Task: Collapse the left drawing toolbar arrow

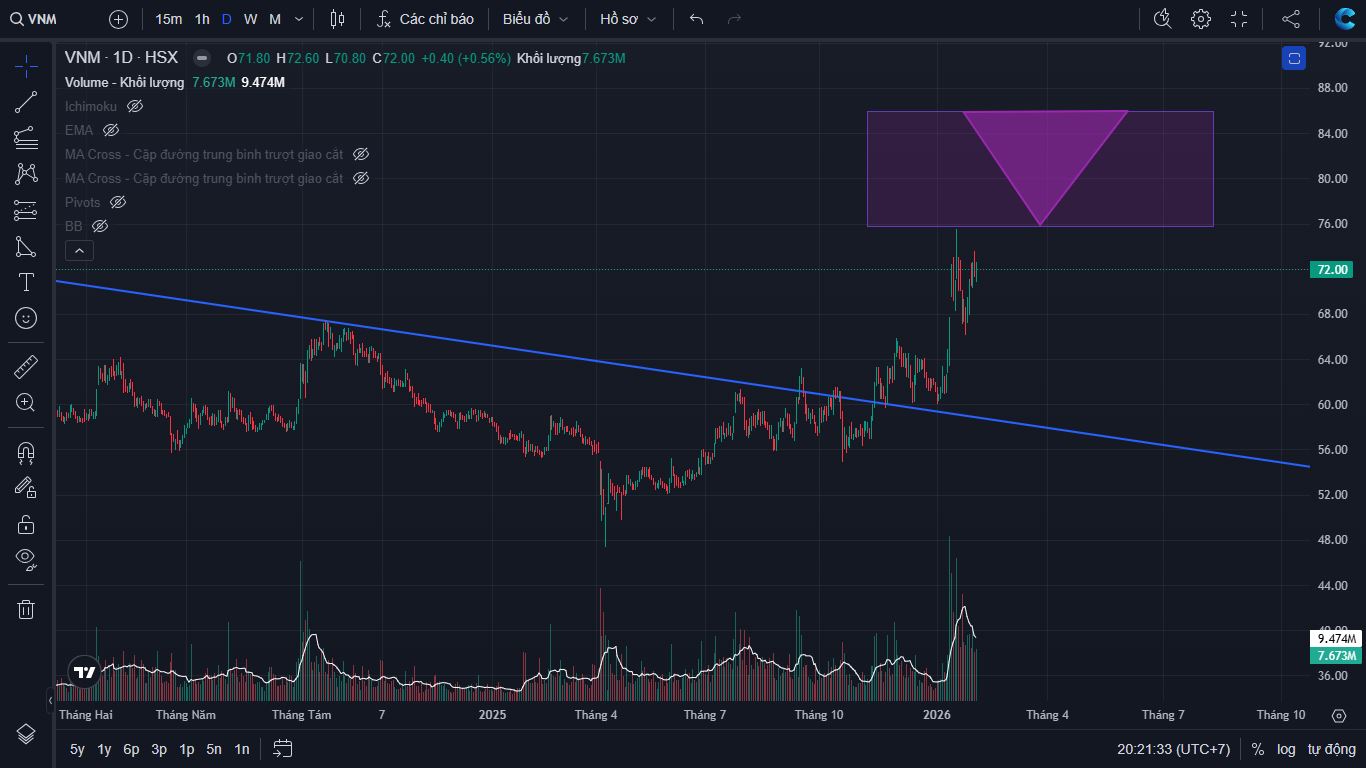Action: pyautogui.click(x=51, y=701)
